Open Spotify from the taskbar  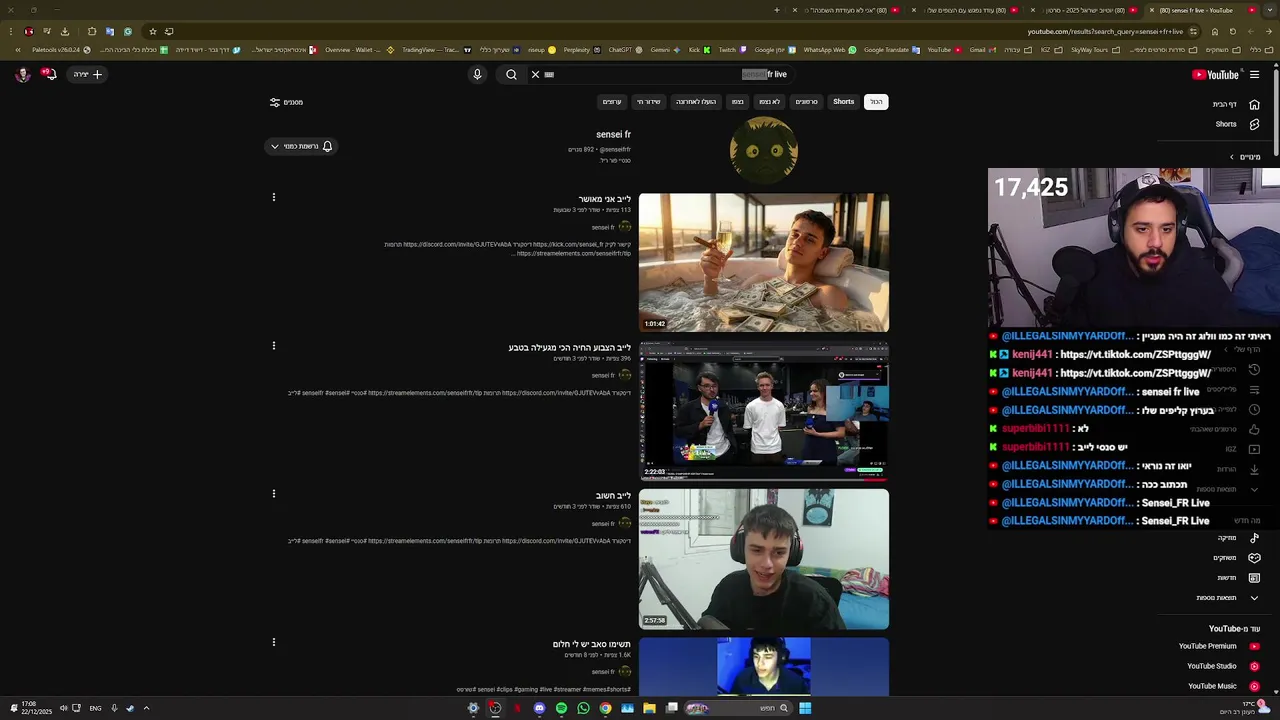pyautogui.click(x=561, y=708)
